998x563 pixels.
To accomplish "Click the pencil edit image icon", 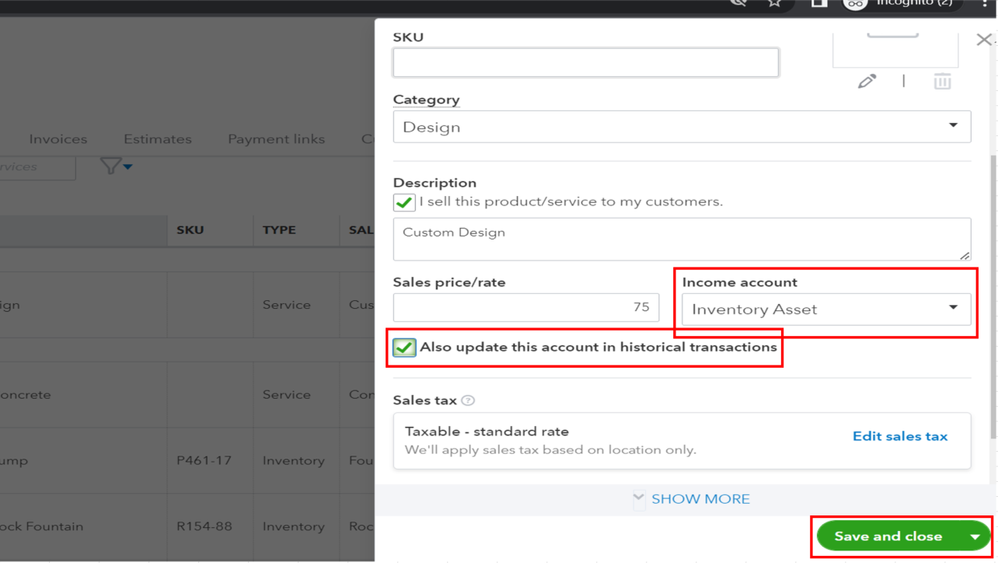I will (x=867, y=81).
